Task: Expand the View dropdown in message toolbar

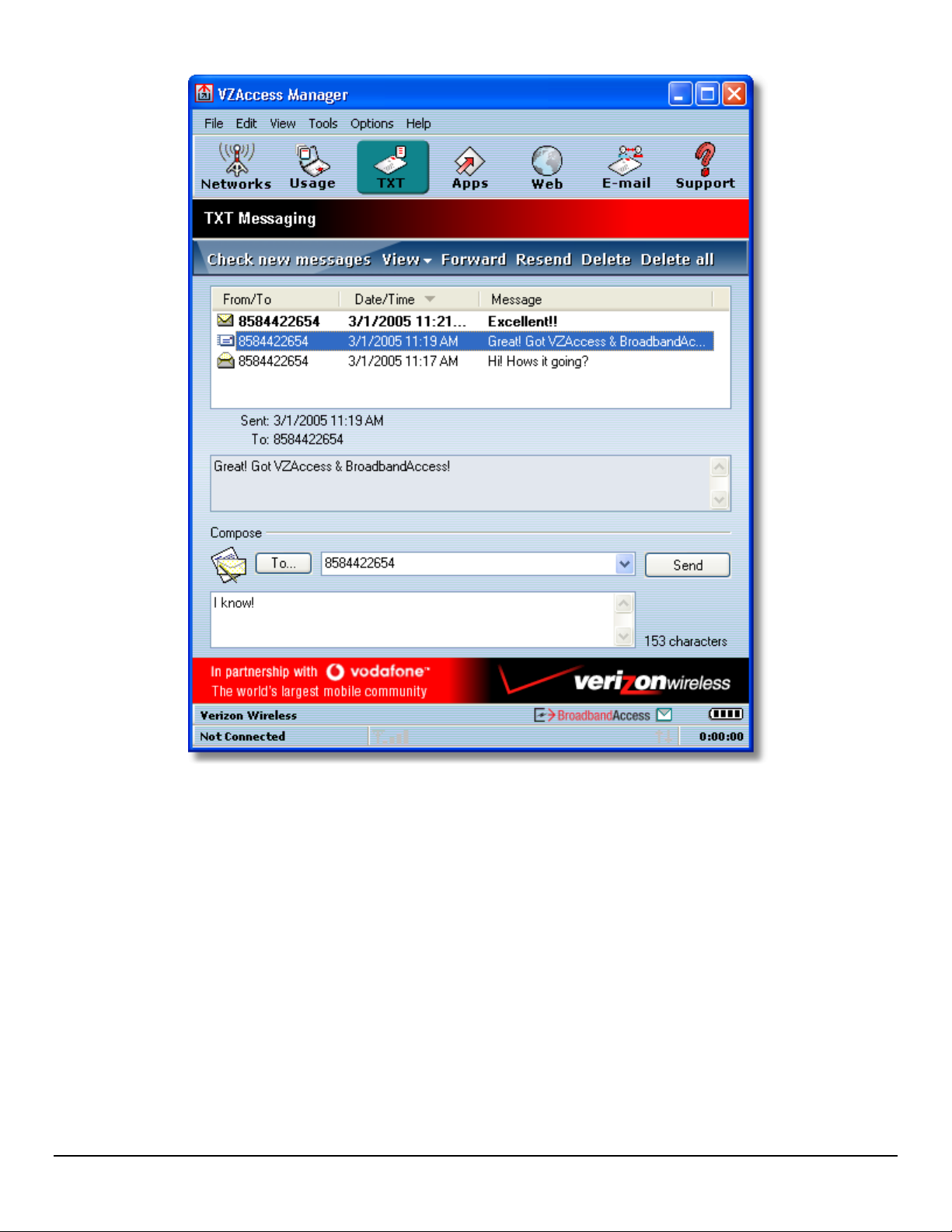Action: coord(406,260)
